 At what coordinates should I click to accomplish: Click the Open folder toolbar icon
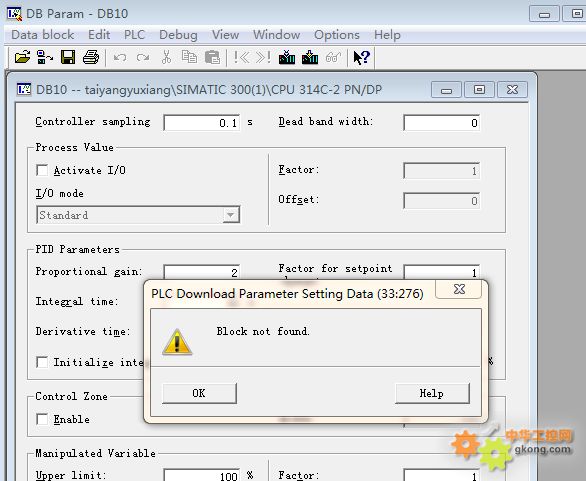coord(22,57)
